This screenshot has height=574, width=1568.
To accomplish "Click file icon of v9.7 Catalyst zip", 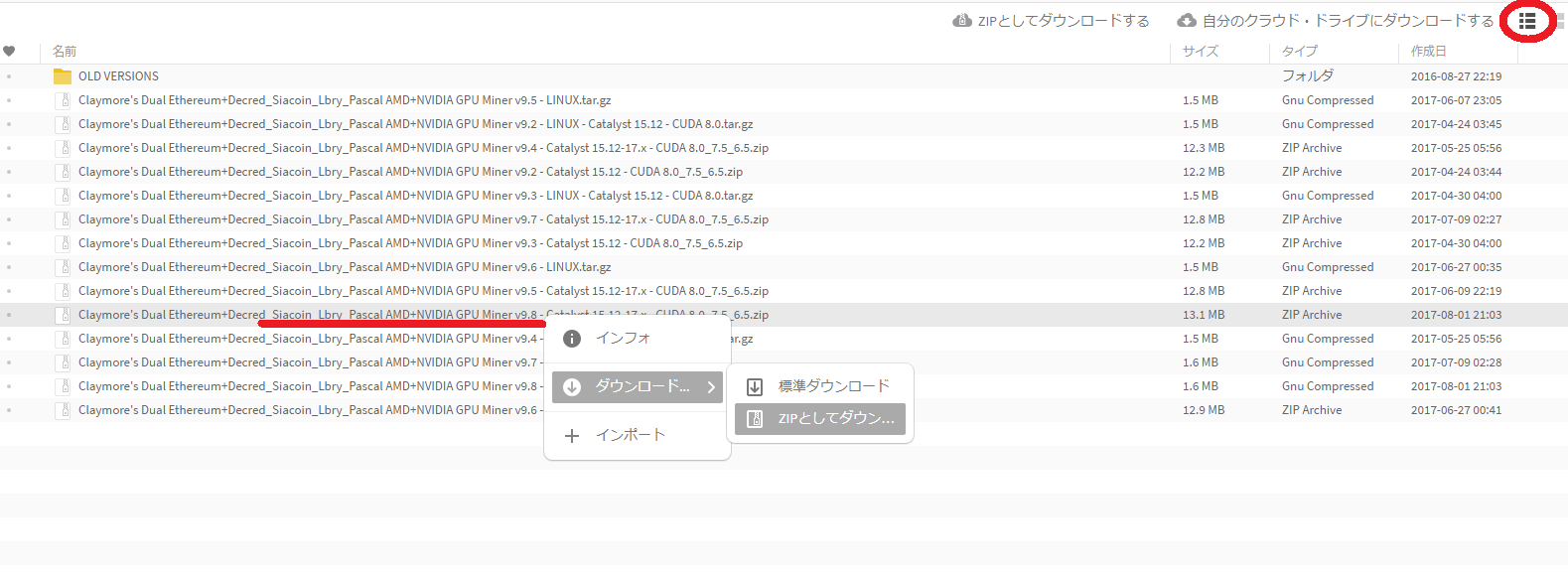I will (x=63, y=219).
